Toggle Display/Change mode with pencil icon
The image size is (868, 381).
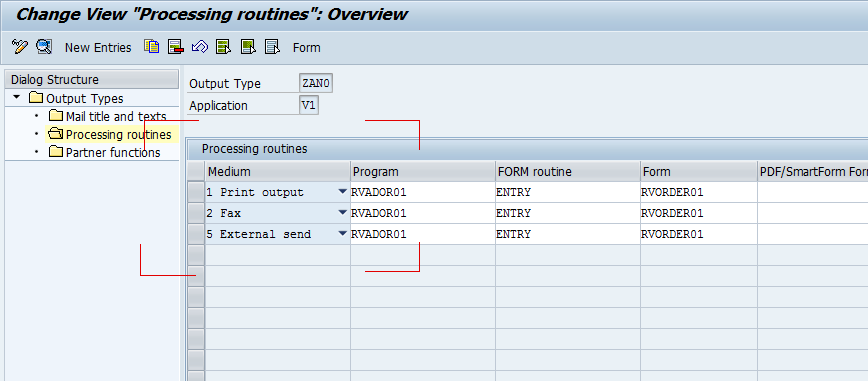(x=19, y=47)
